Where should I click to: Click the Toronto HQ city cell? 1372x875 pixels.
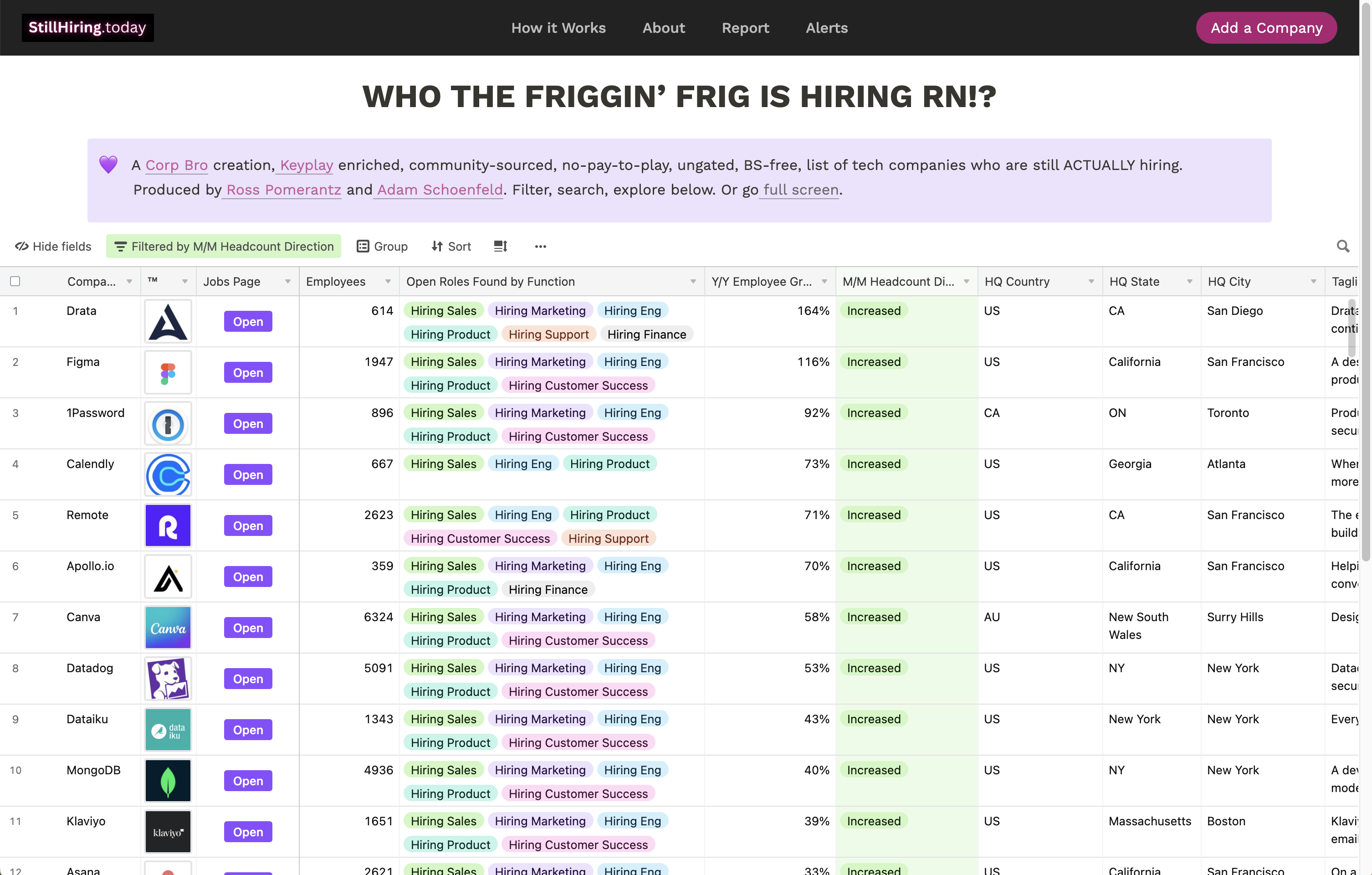click(1228, 413)
